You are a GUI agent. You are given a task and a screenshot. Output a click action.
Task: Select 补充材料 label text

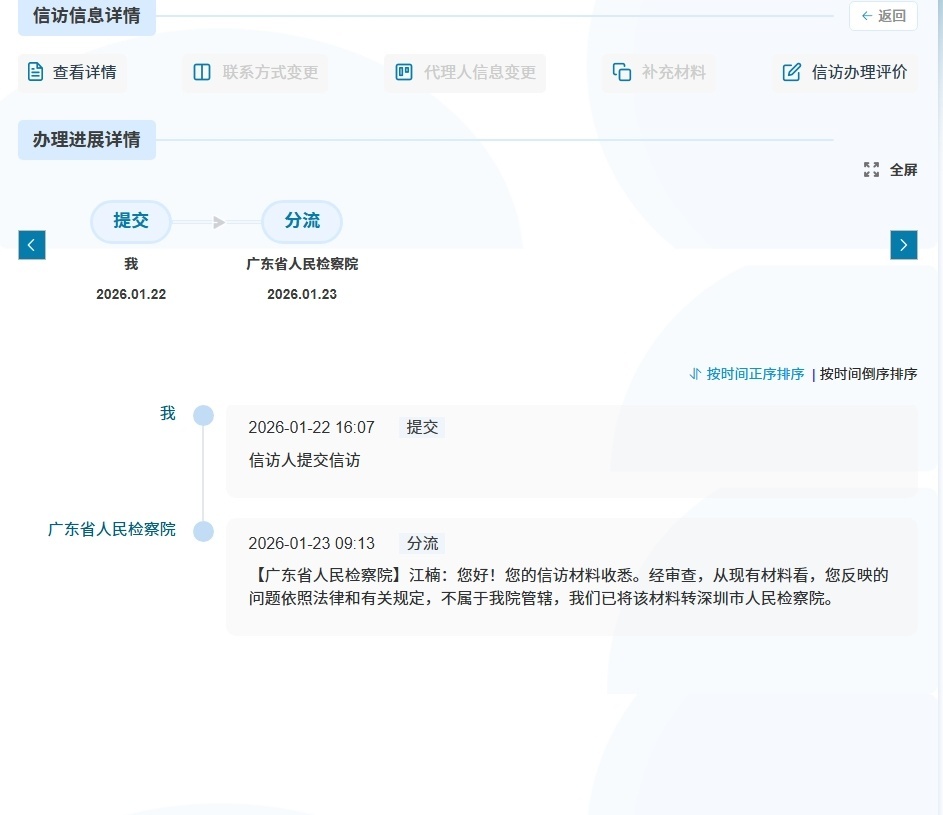click(x=674, y=72)
